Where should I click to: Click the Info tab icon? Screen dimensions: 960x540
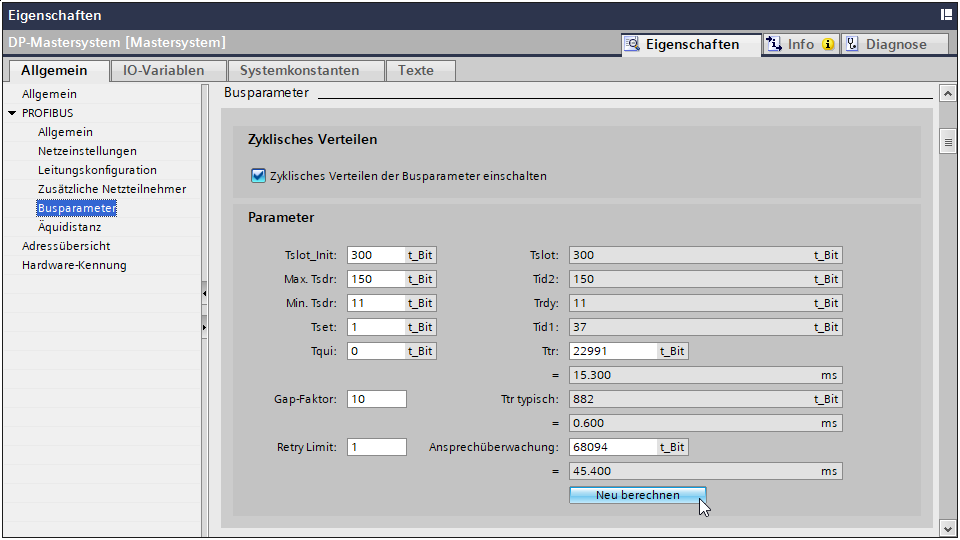pos(773,44)
